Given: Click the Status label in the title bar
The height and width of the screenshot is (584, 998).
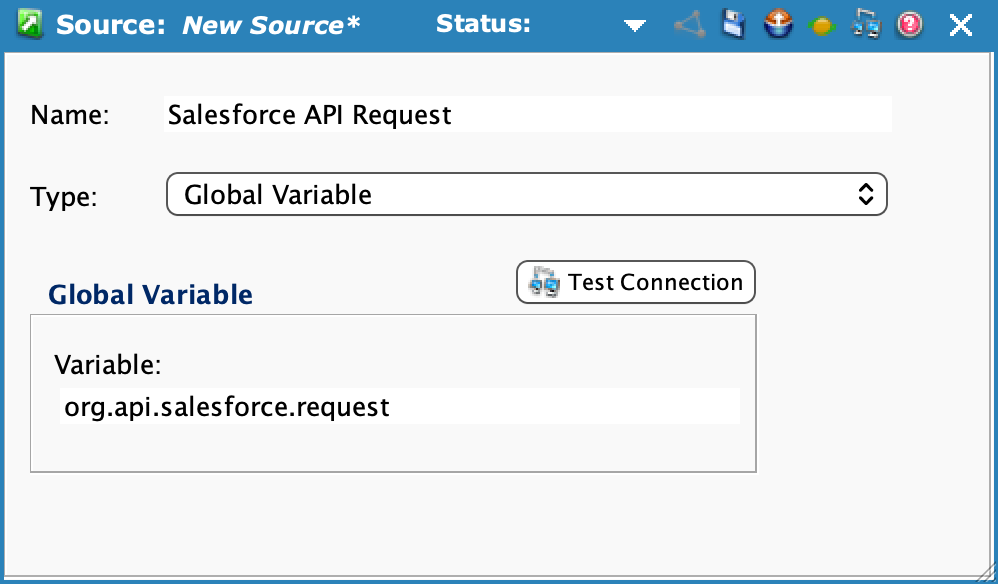Looking at the screenshot, I should (483, 24).
